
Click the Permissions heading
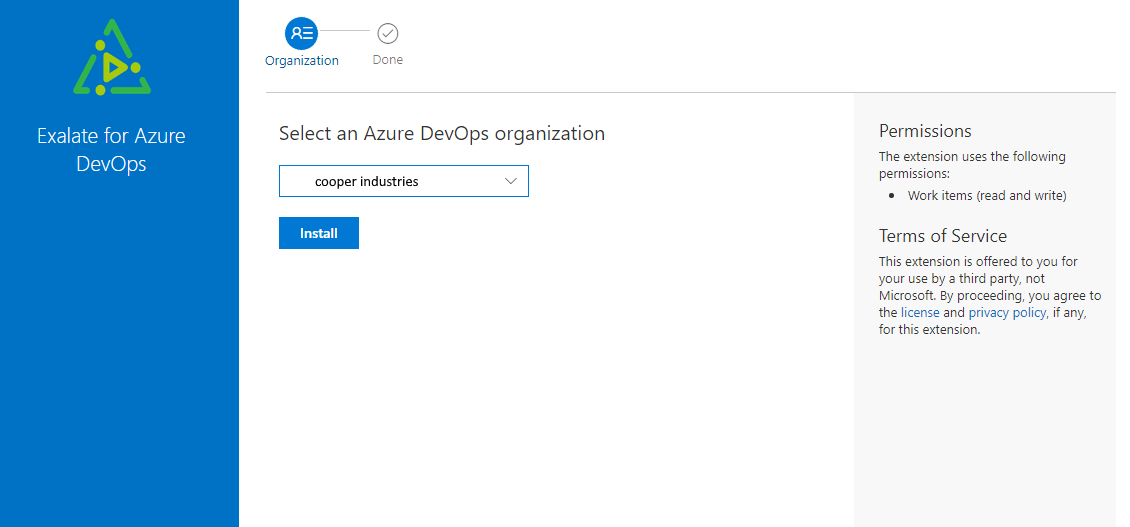[925, 131]
